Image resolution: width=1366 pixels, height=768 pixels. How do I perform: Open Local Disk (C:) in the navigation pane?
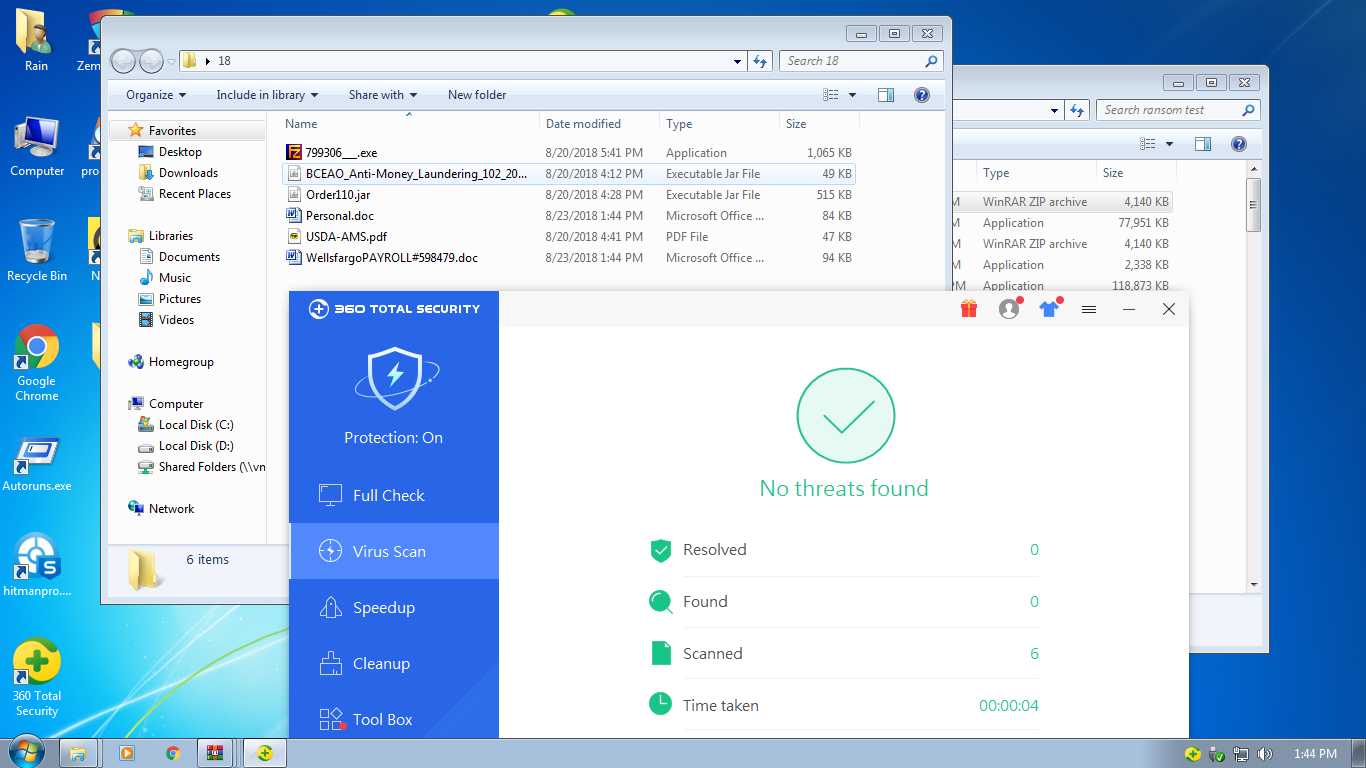pyautogui.click(x=196, y=425)
